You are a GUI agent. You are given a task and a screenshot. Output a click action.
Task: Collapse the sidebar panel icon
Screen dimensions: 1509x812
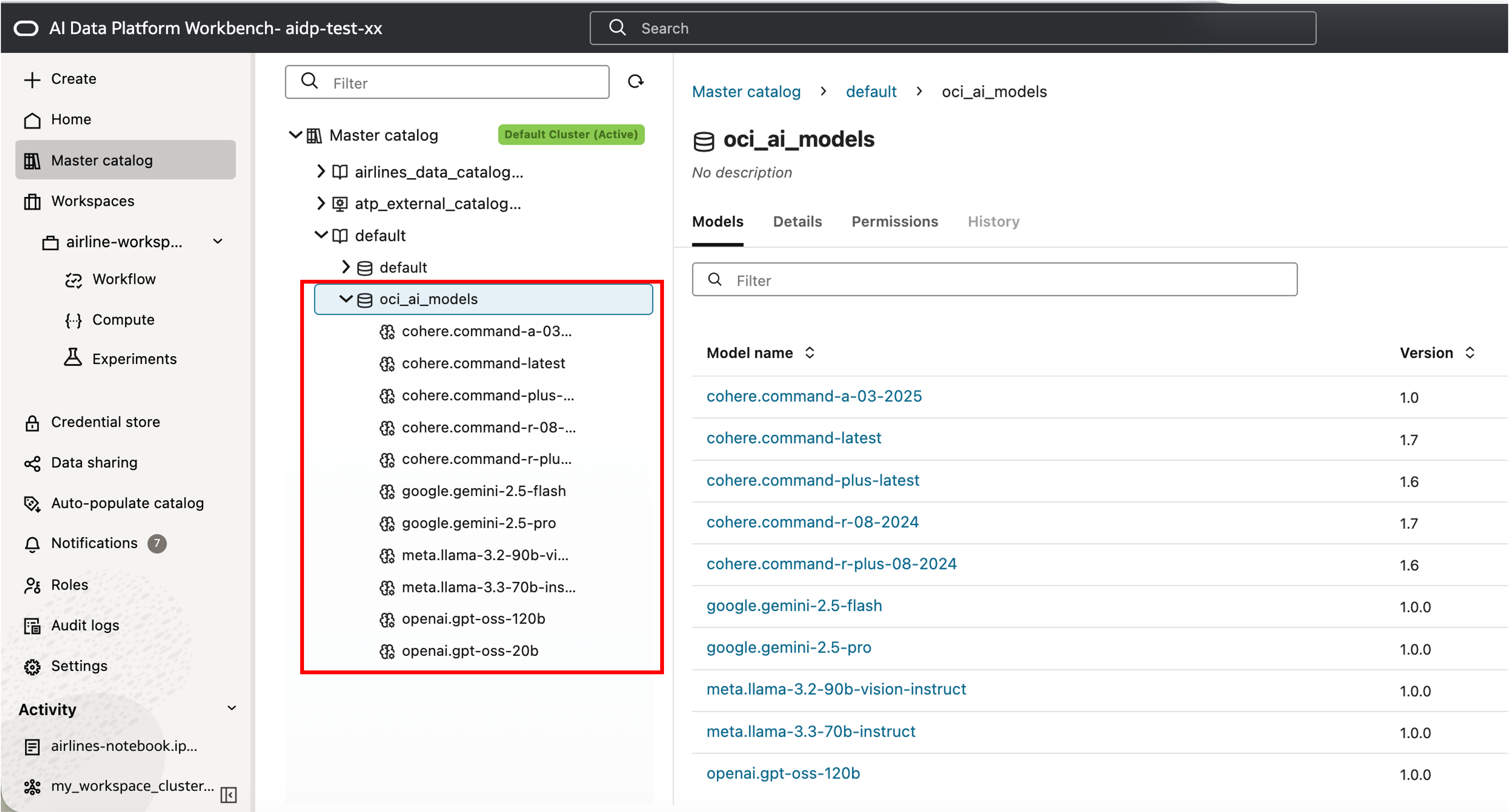pos(229,795)
